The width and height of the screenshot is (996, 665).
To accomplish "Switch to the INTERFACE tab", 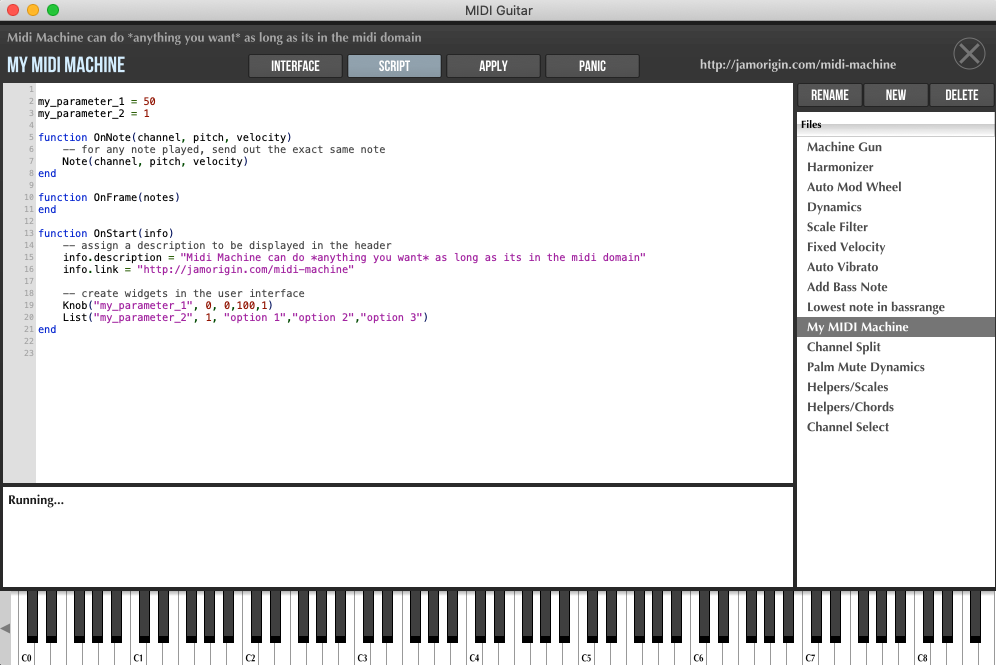I will (x=295, y=66).
